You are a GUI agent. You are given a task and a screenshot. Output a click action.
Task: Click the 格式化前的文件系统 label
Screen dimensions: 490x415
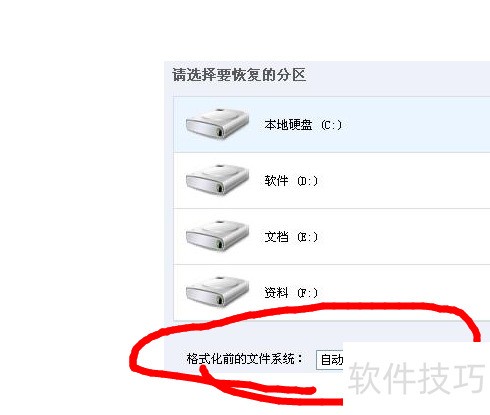[x=241, y=359]
